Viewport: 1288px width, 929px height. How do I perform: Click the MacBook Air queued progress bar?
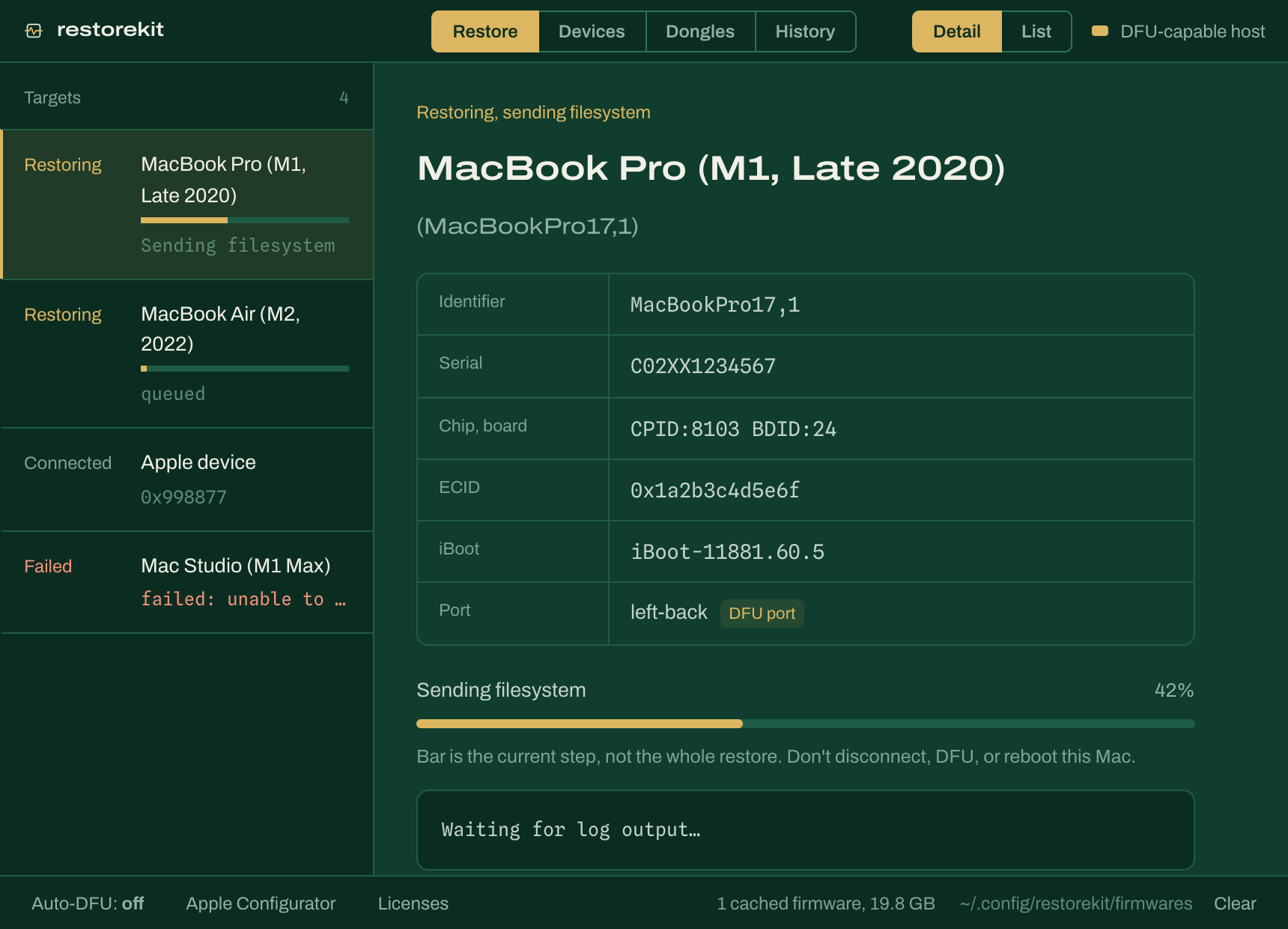[245, 369]
